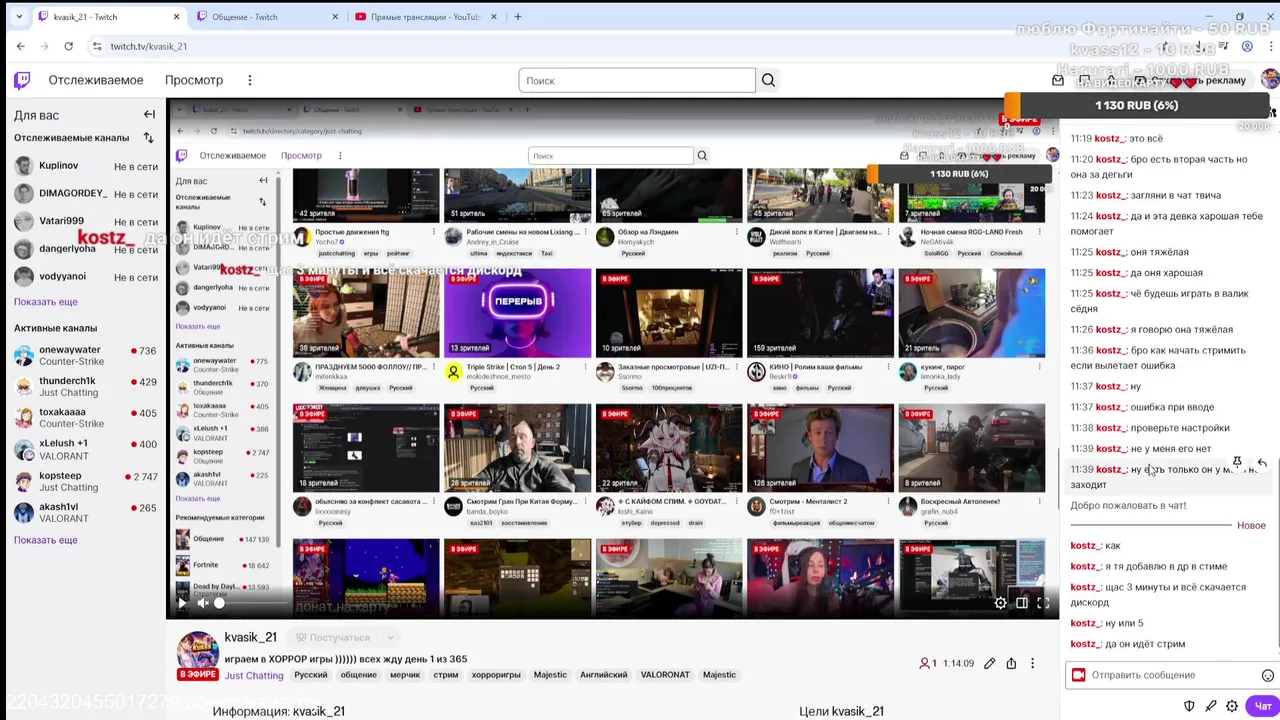The height and width of the screenshot is (720, 1280).
Task: Open the thunderch1k Just Chatting channel
Action: (86, 387)
